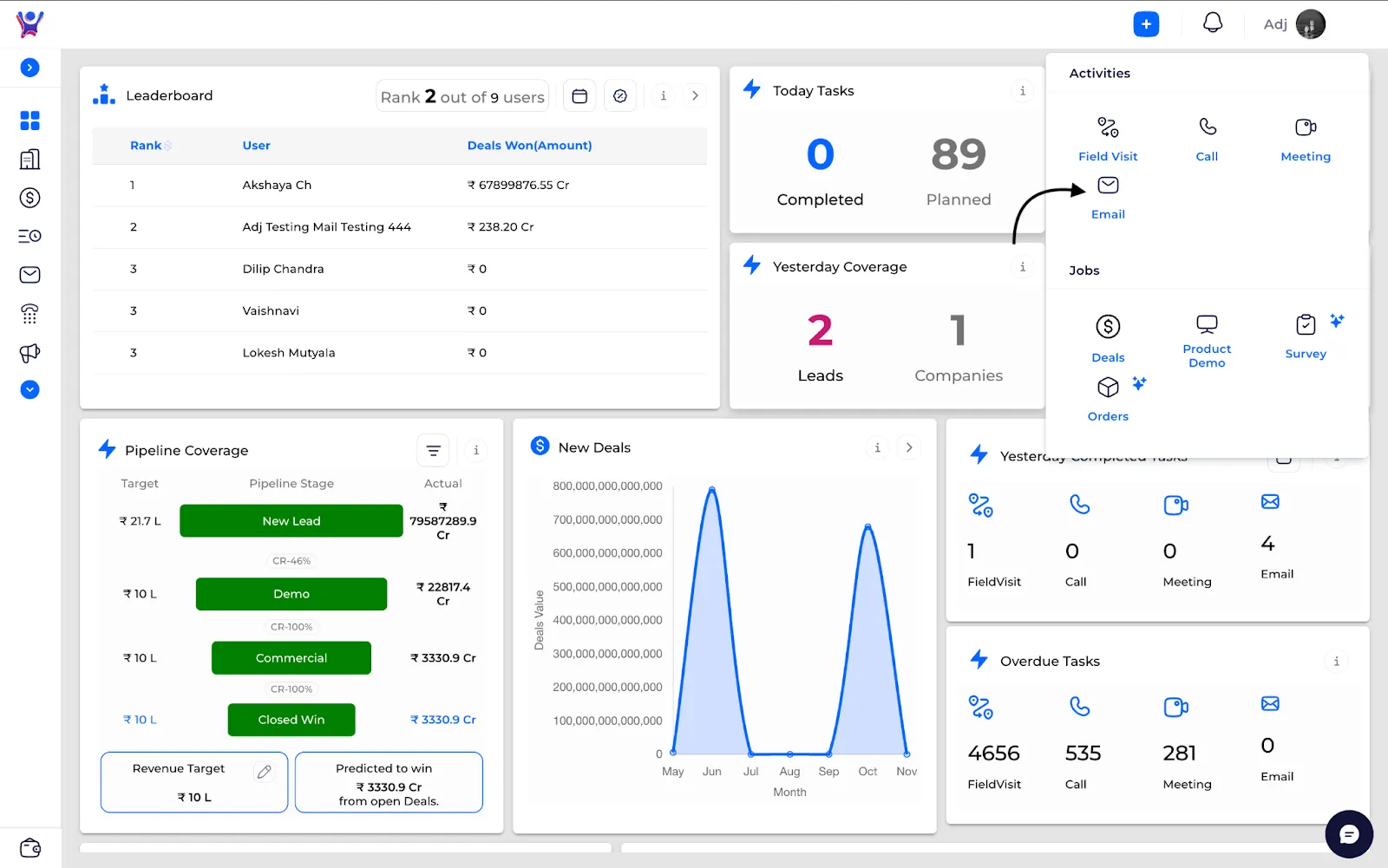The width and height of the screenshot is (1388, 868).
Task: Open the mail icon in sidebar
Action: point(29,275)
